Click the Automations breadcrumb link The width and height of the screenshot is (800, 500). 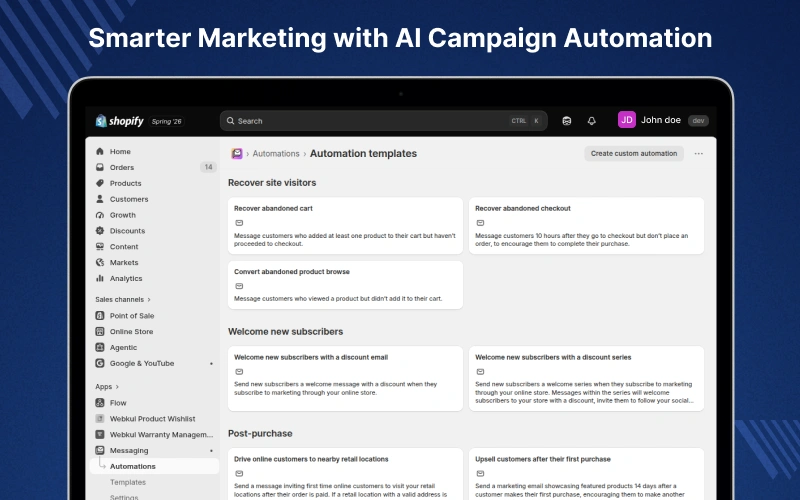276,154
